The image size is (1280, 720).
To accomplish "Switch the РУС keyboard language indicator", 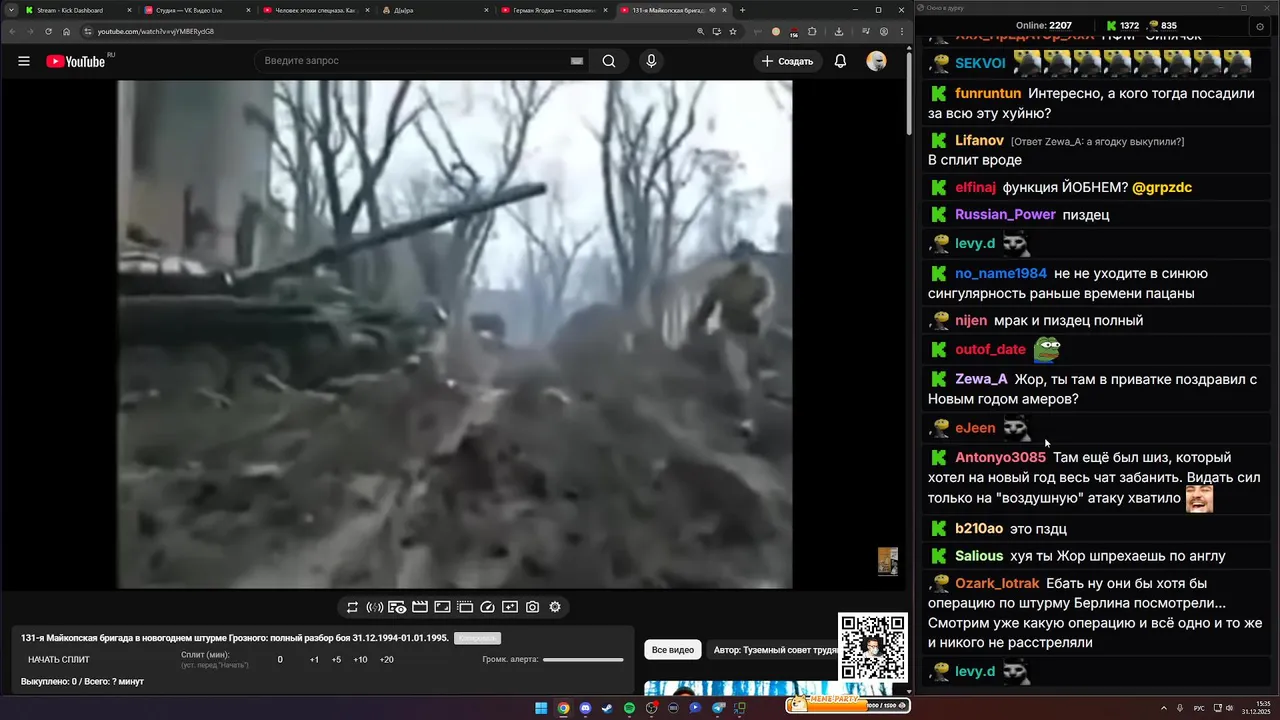I will coord(1199,708).
